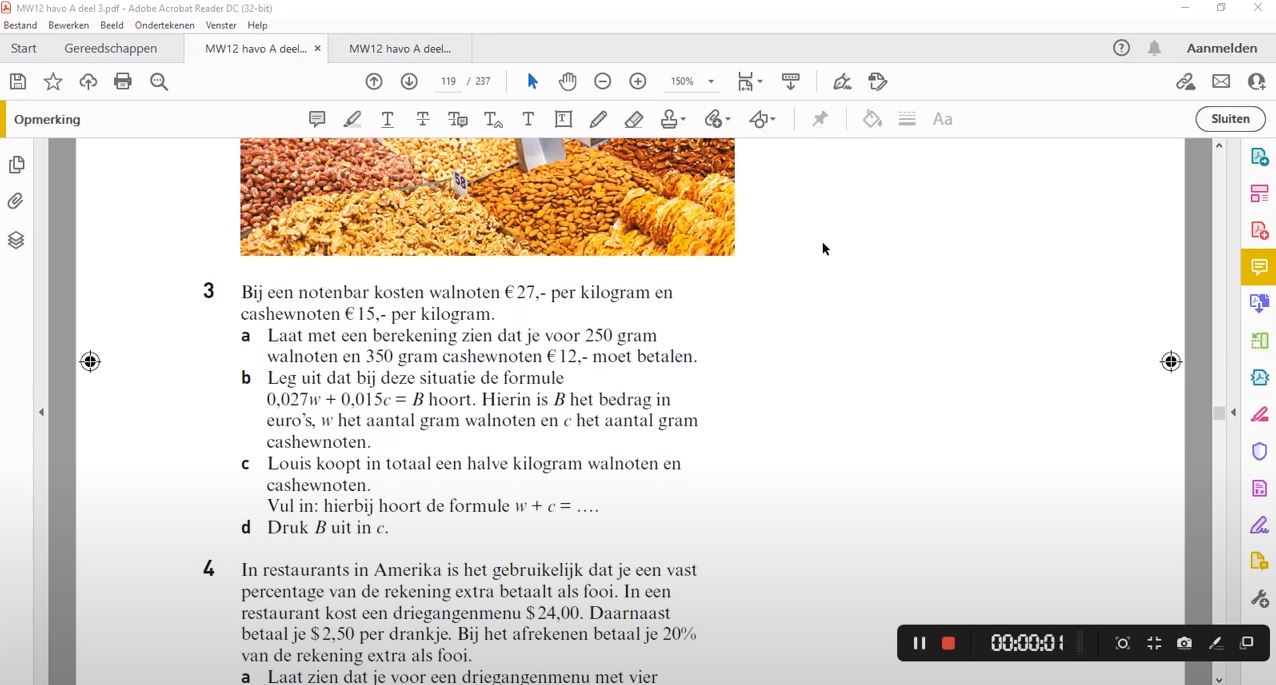Open the Bewerken menu

[x=68, y=25]
